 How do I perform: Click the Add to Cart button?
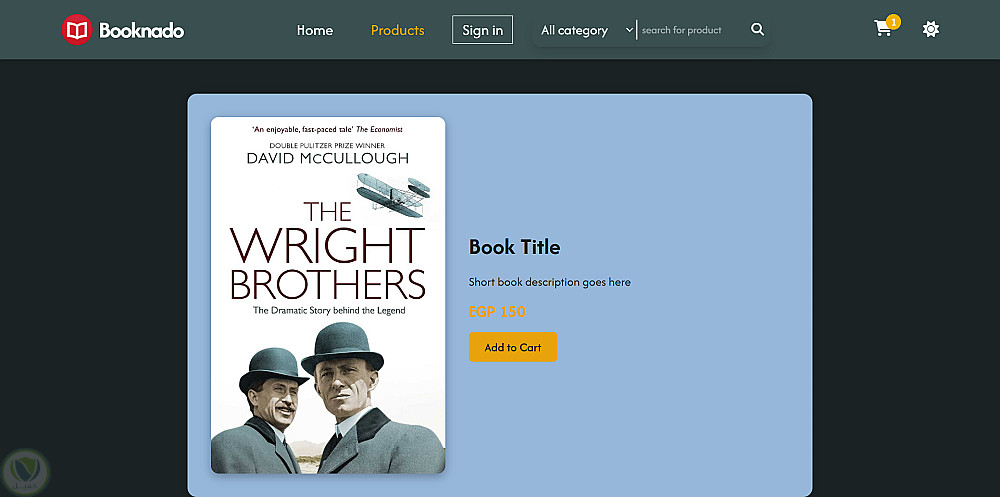coord(513,347)
